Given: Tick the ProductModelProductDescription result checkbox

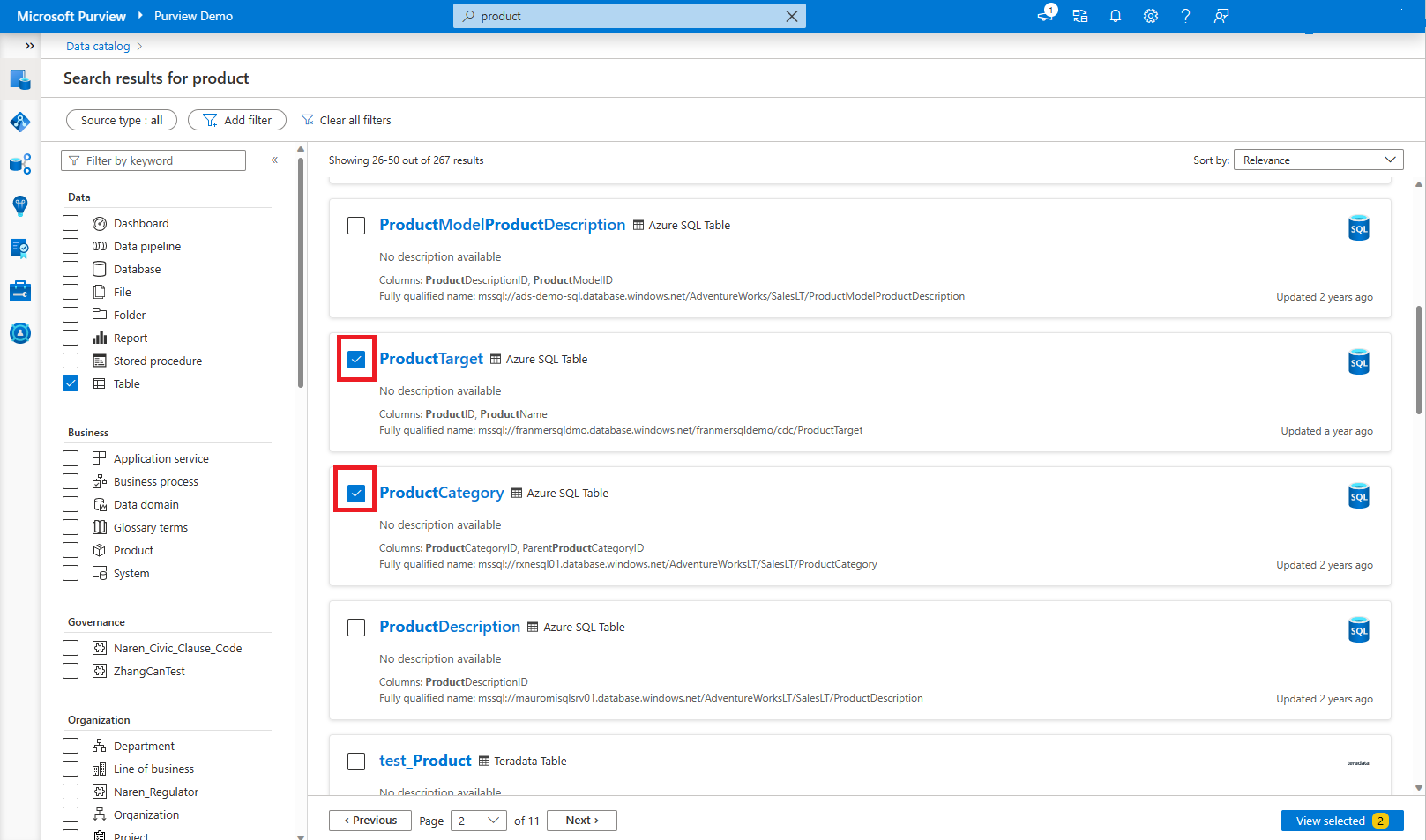Looking at the screenshot, I should (356, 226).
